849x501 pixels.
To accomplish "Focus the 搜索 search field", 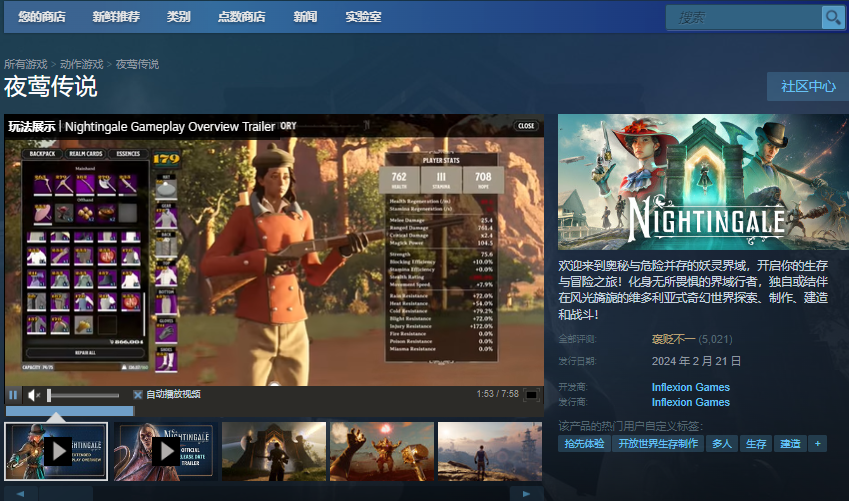I will pyautogui.click(x=744, y=18).
